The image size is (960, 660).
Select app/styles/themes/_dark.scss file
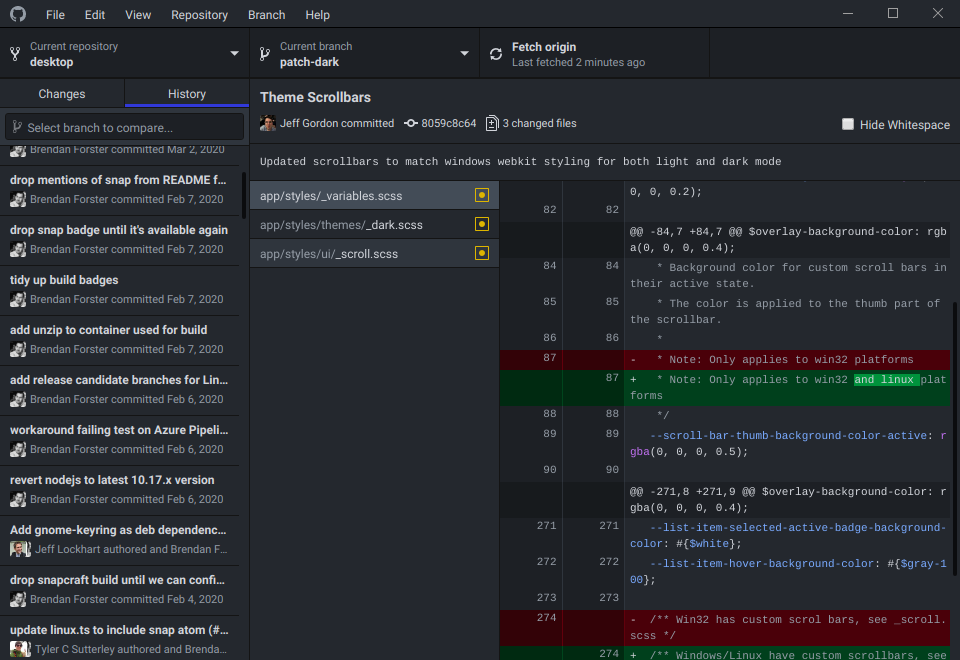click(374, 224)
